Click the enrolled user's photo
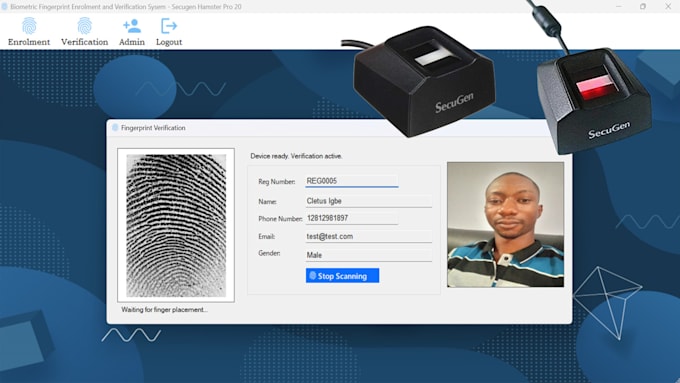Image resolution: width=680 pixels, height=383 pixels. click(x=506, y=224)
